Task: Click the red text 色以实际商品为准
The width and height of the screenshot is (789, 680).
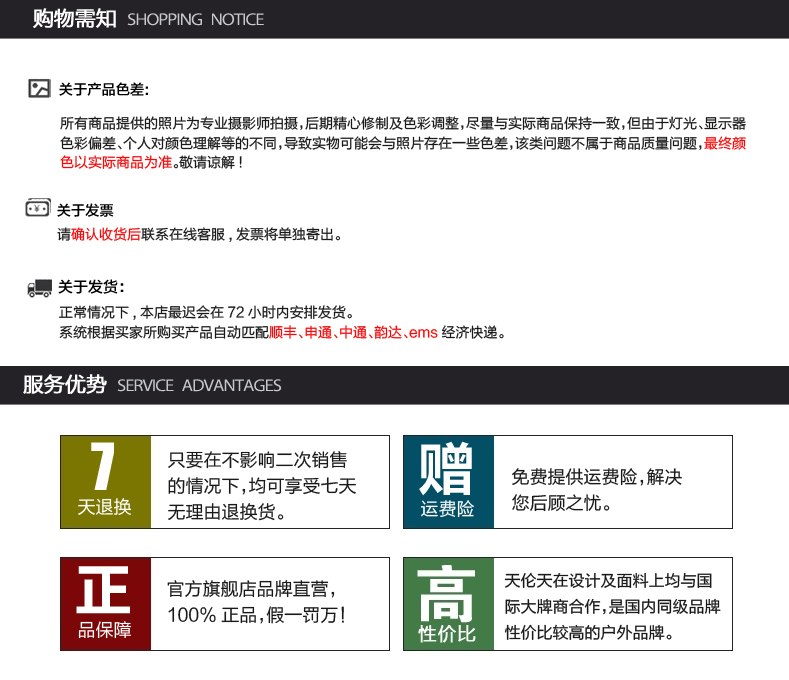Action: (x=116, y=163)
